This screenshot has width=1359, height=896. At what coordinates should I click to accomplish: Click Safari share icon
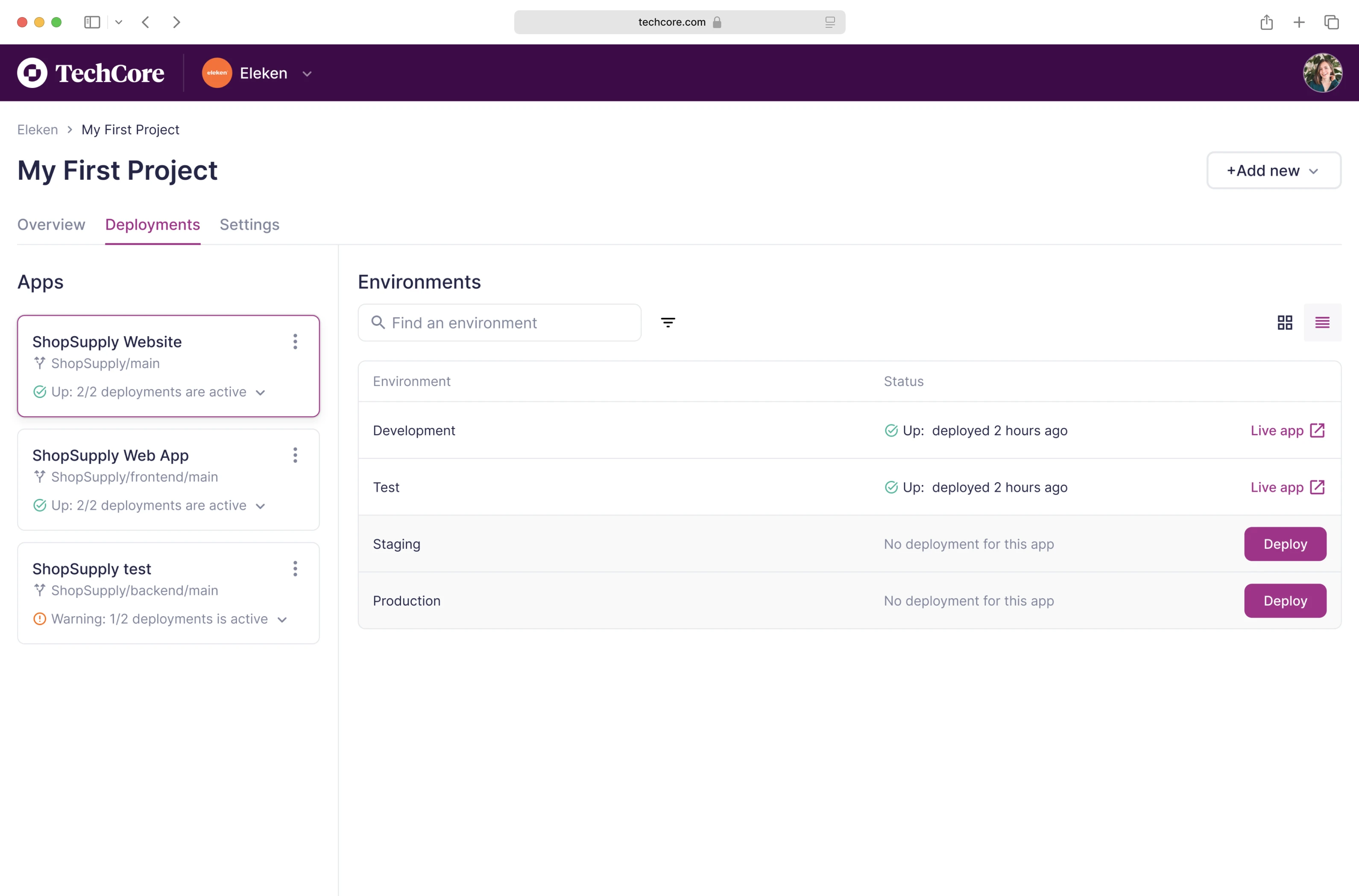pos(1266,22)
